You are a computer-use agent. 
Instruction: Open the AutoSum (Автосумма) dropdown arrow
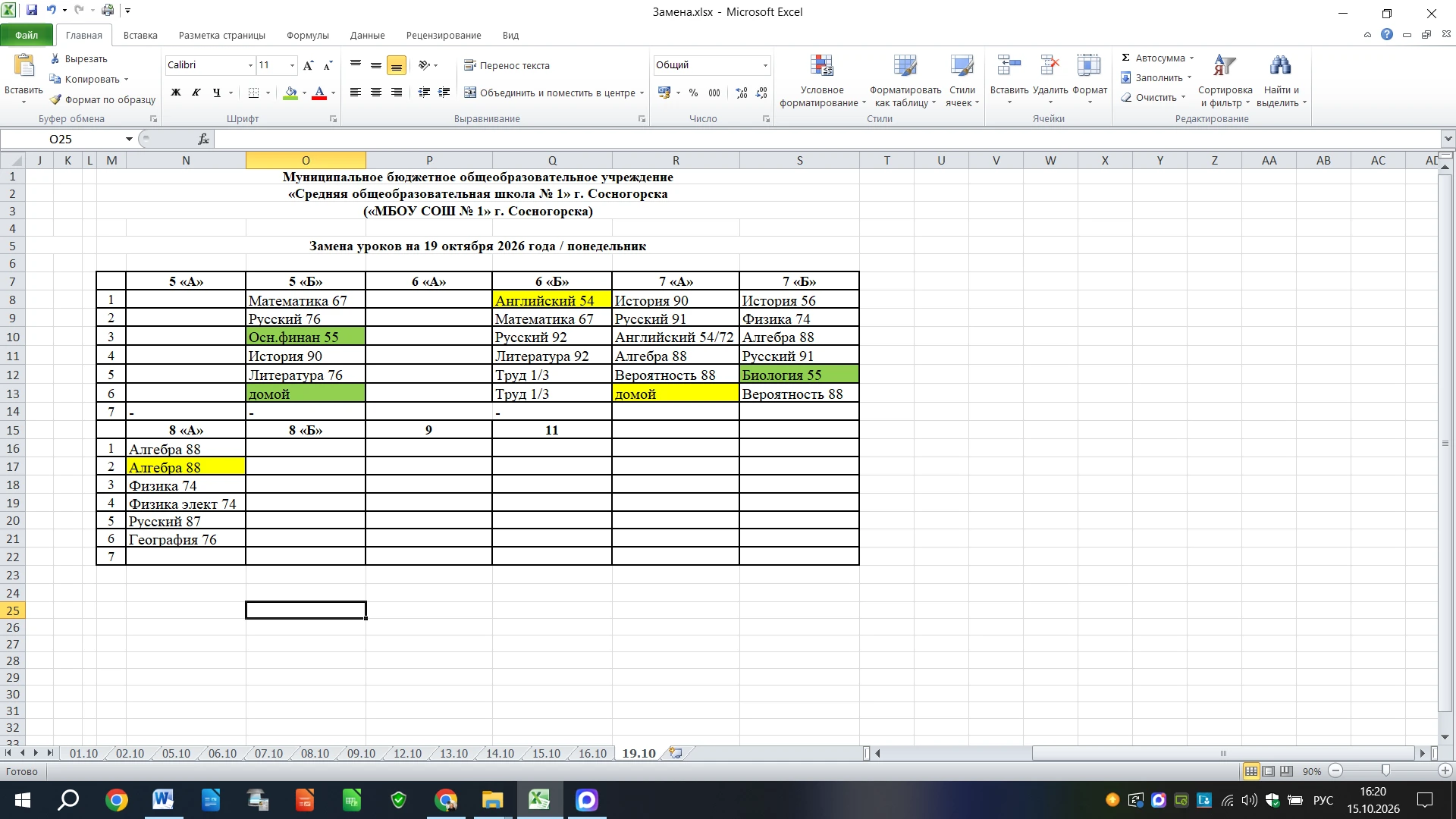pos(1191,58)
